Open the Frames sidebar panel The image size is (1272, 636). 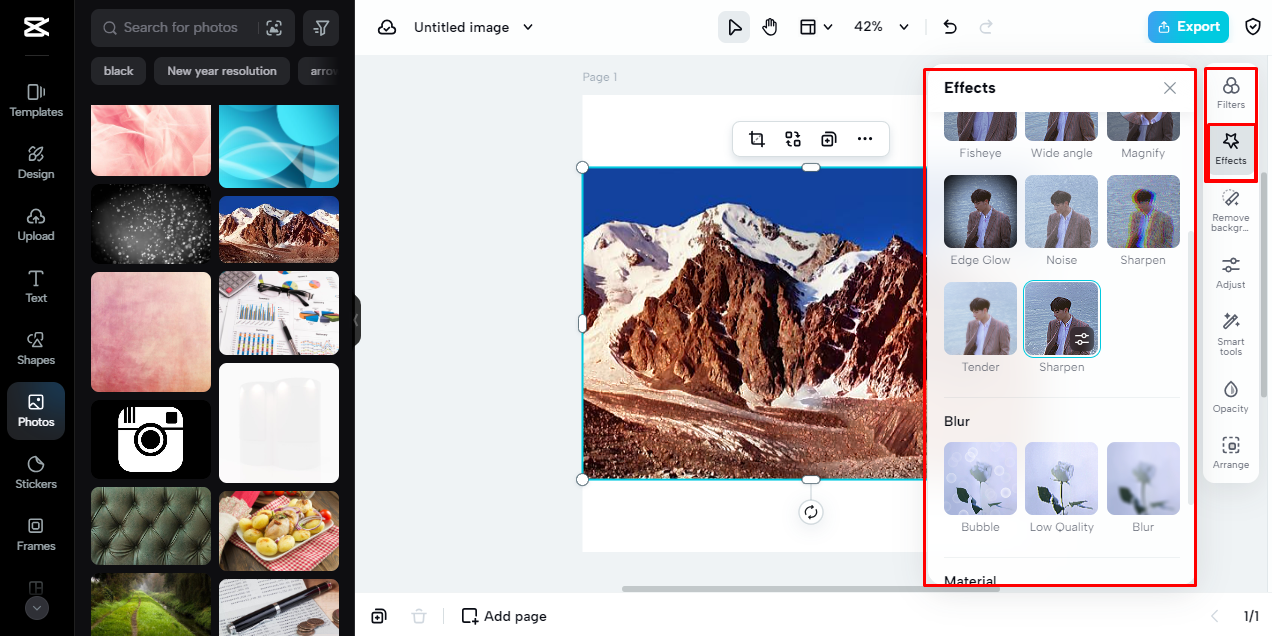[36, 534]
